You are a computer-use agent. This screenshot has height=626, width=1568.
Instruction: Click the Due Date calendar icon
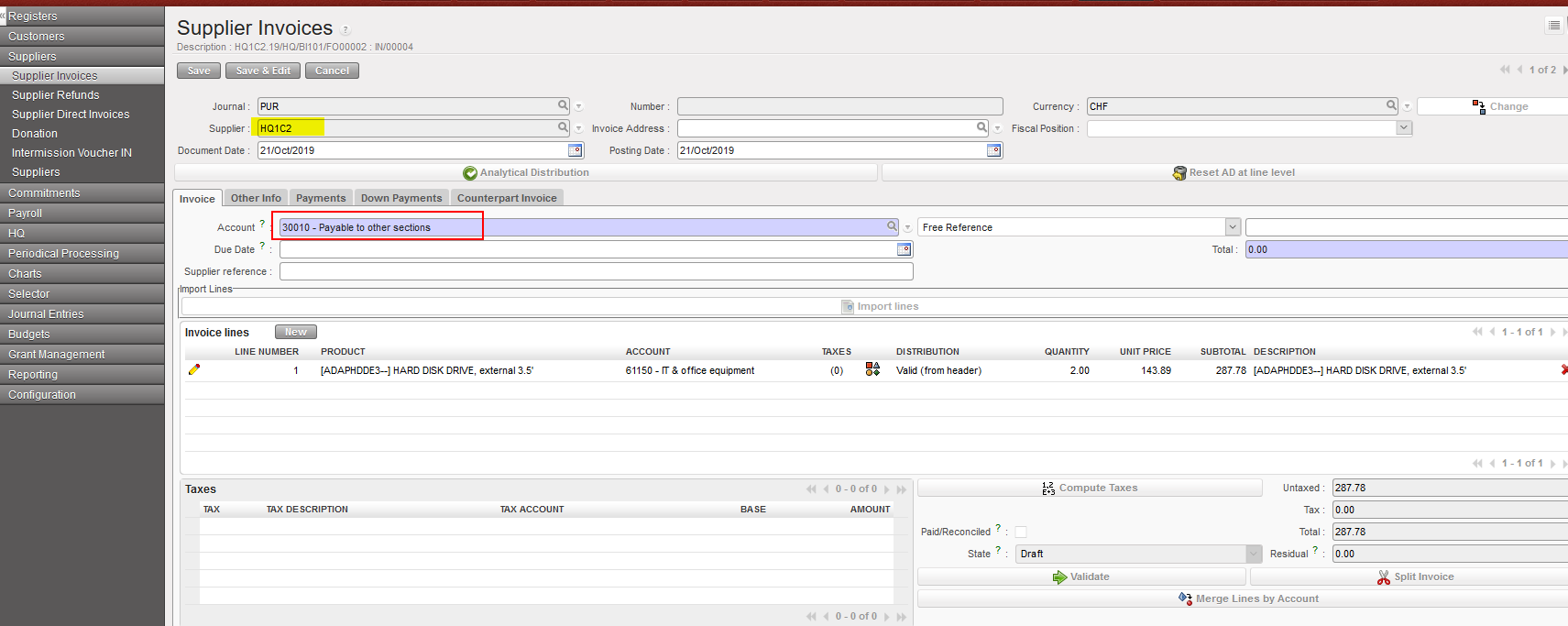904,249
